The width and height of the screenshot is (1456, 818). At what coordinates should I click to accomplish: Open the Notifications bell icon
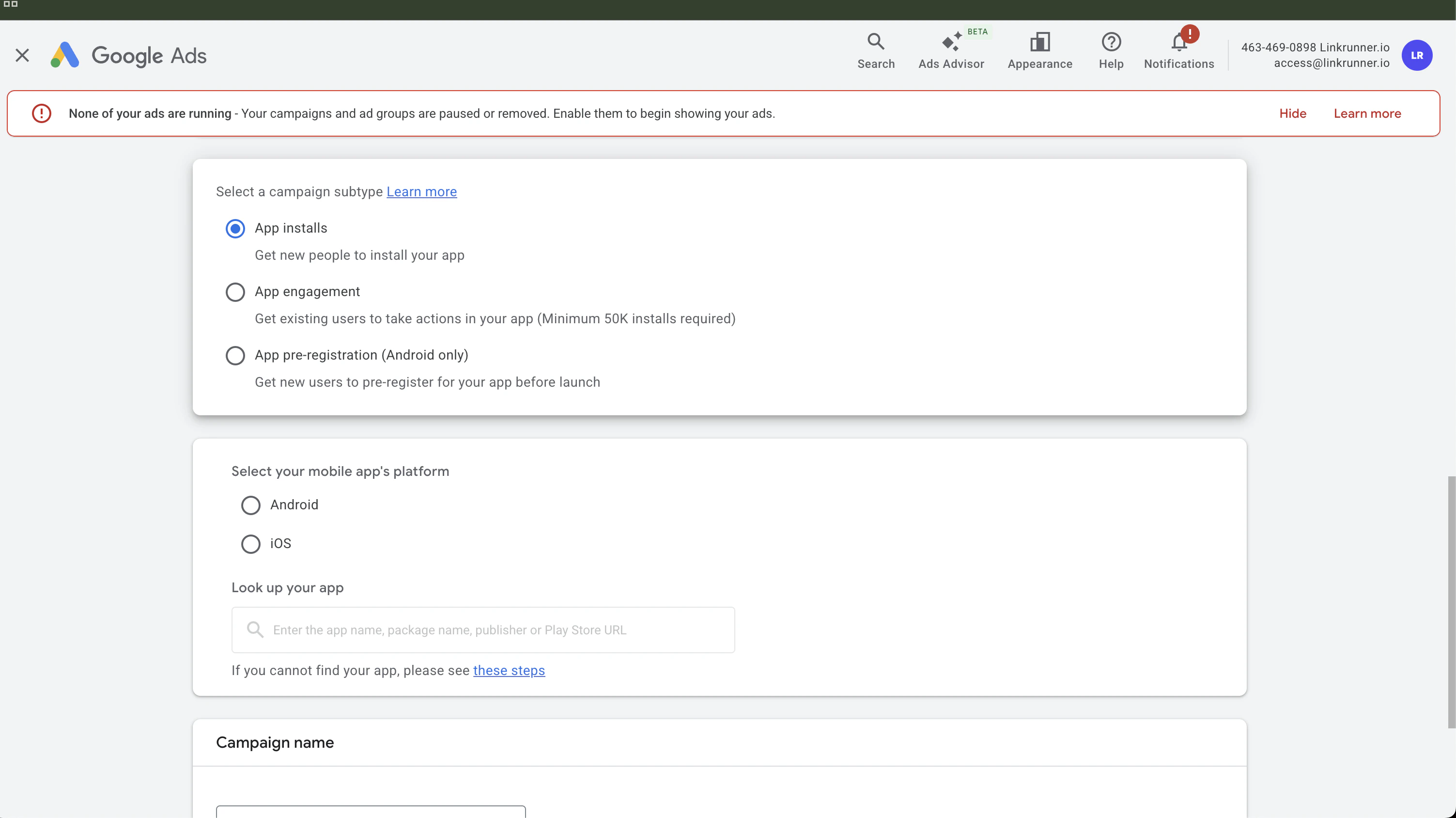[x=1178, y=42]
